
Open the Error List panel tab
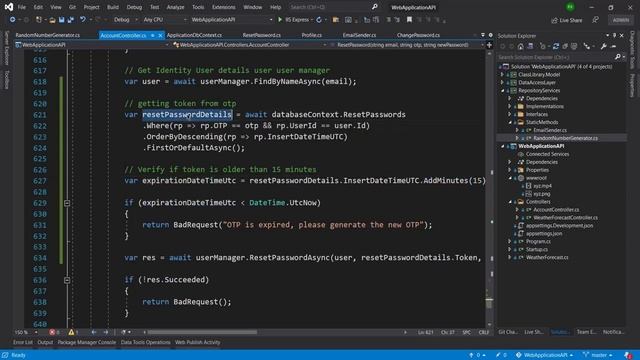[23, 342]
